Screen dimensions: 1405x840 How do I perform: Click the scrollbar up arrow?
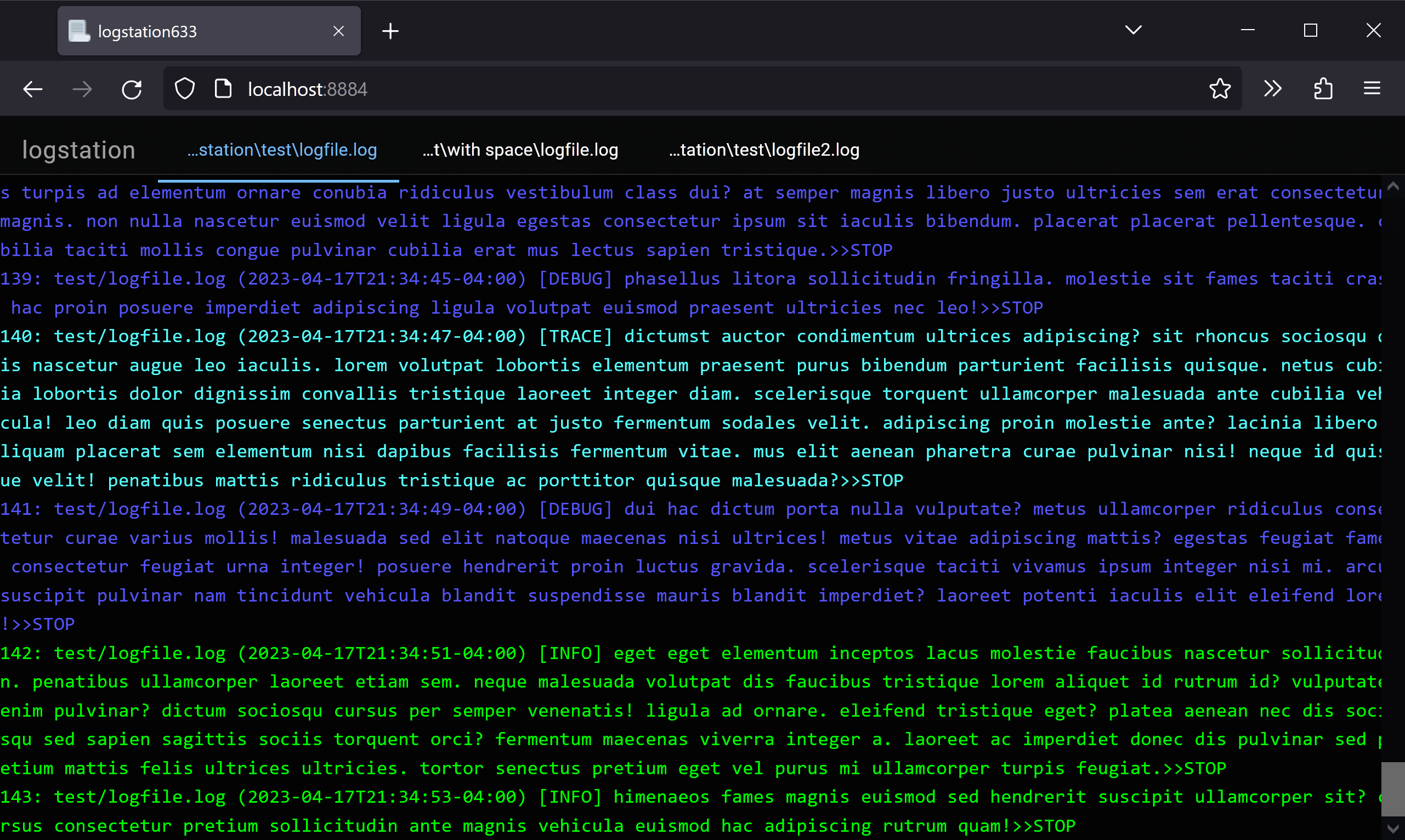(x=1393, y=186)
